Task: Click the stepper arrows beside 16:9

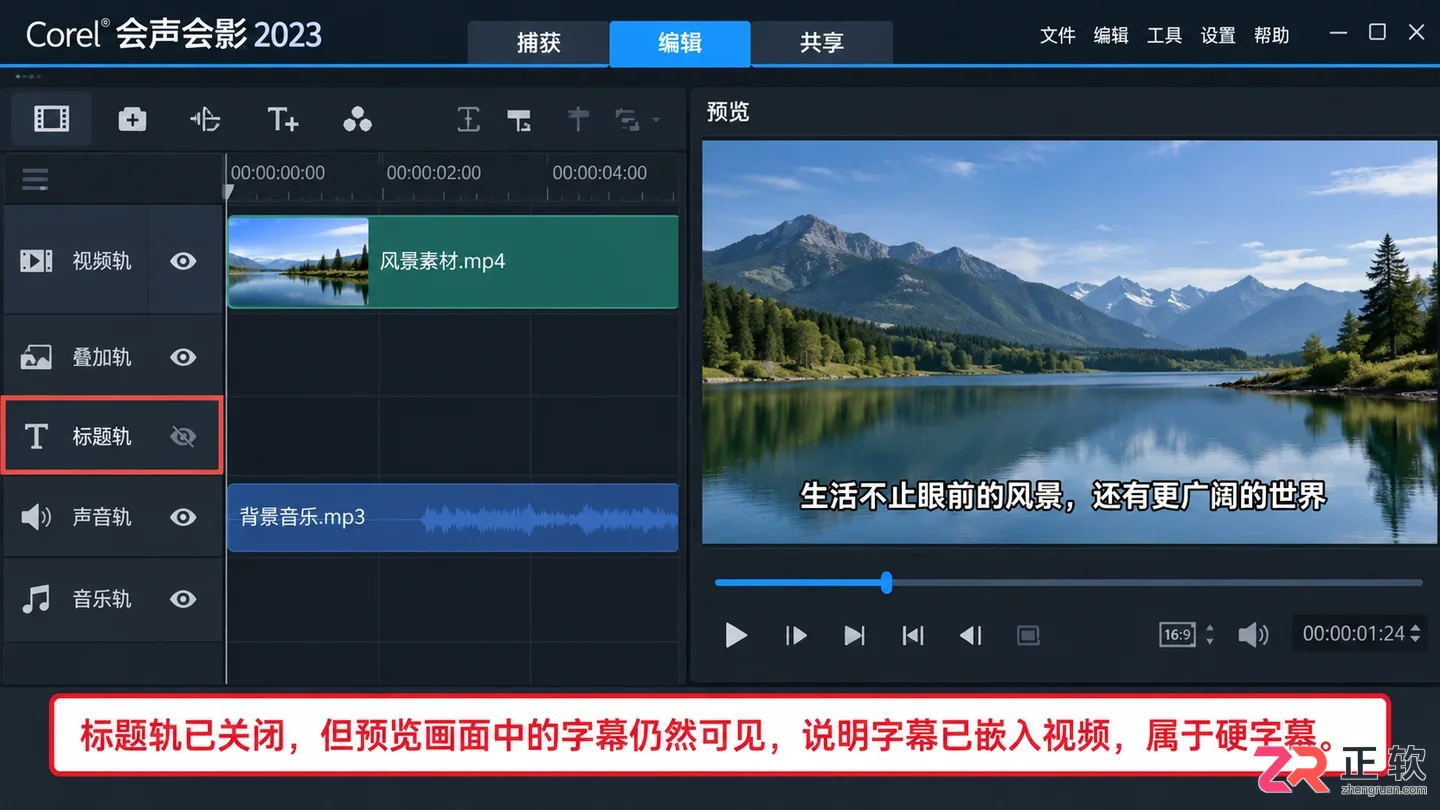Action: click(x=1210, y=634)
